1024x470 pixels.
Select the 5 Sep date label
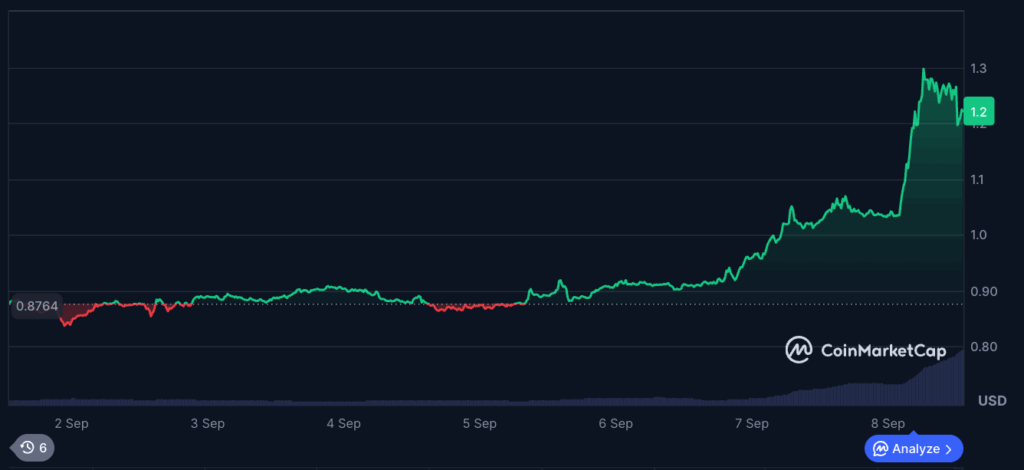[480, 424]
